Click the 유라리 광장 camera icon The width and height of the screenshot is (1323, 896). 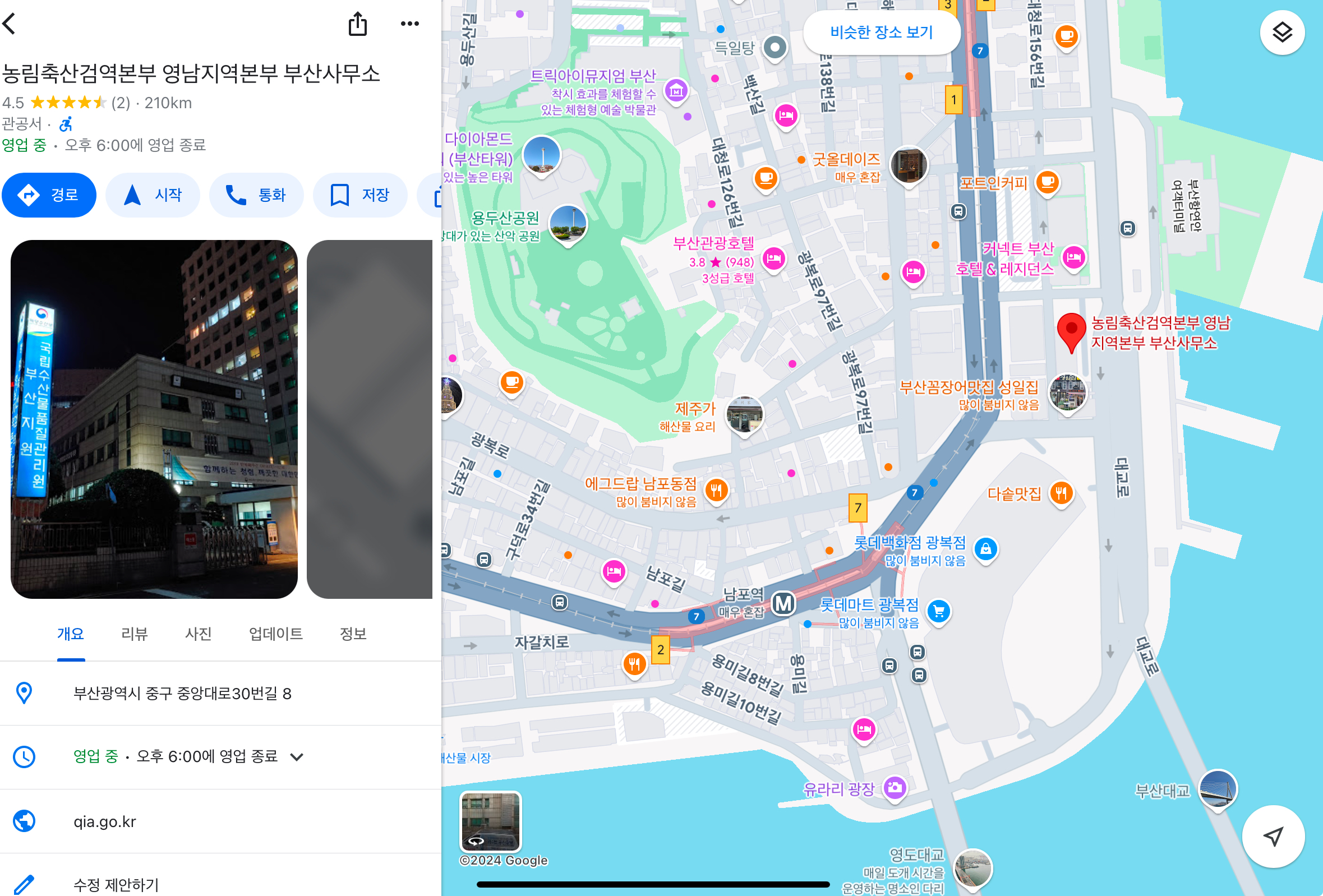pos(895,788)
